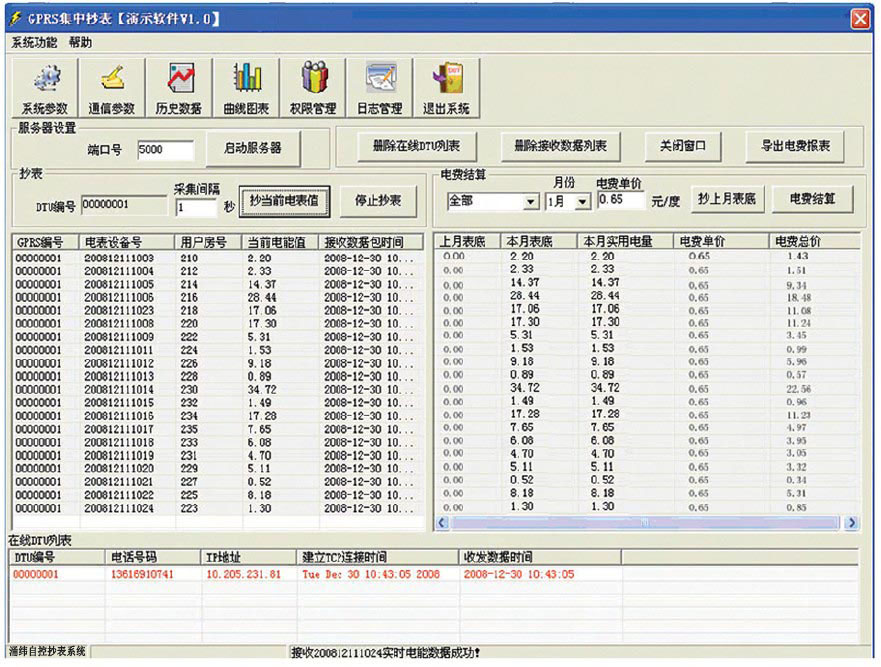Focus the 电费单价 field showing 0.65
This screenshot has width=881, height=667.
click(621, 199)
